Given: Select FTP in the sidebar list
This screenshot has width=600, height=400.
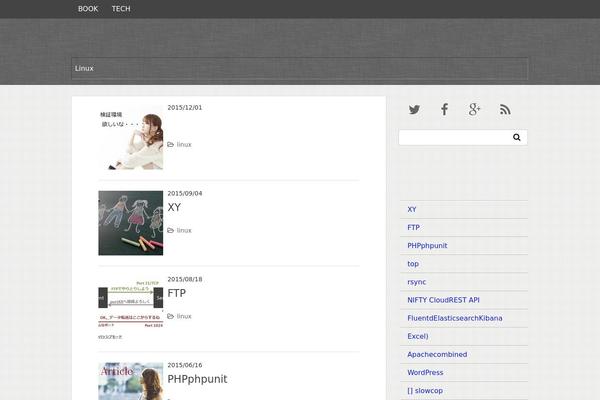Looking at the screenshot, I should [414, 227].
